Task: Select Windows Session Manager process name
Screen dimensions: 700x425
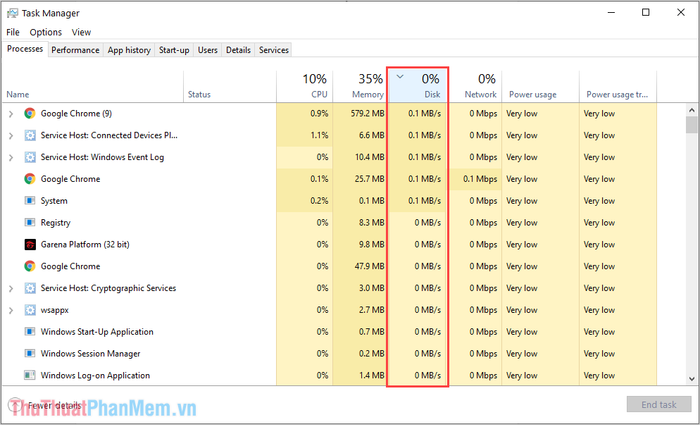Action: pyautogui.click(x=90, y=354)
